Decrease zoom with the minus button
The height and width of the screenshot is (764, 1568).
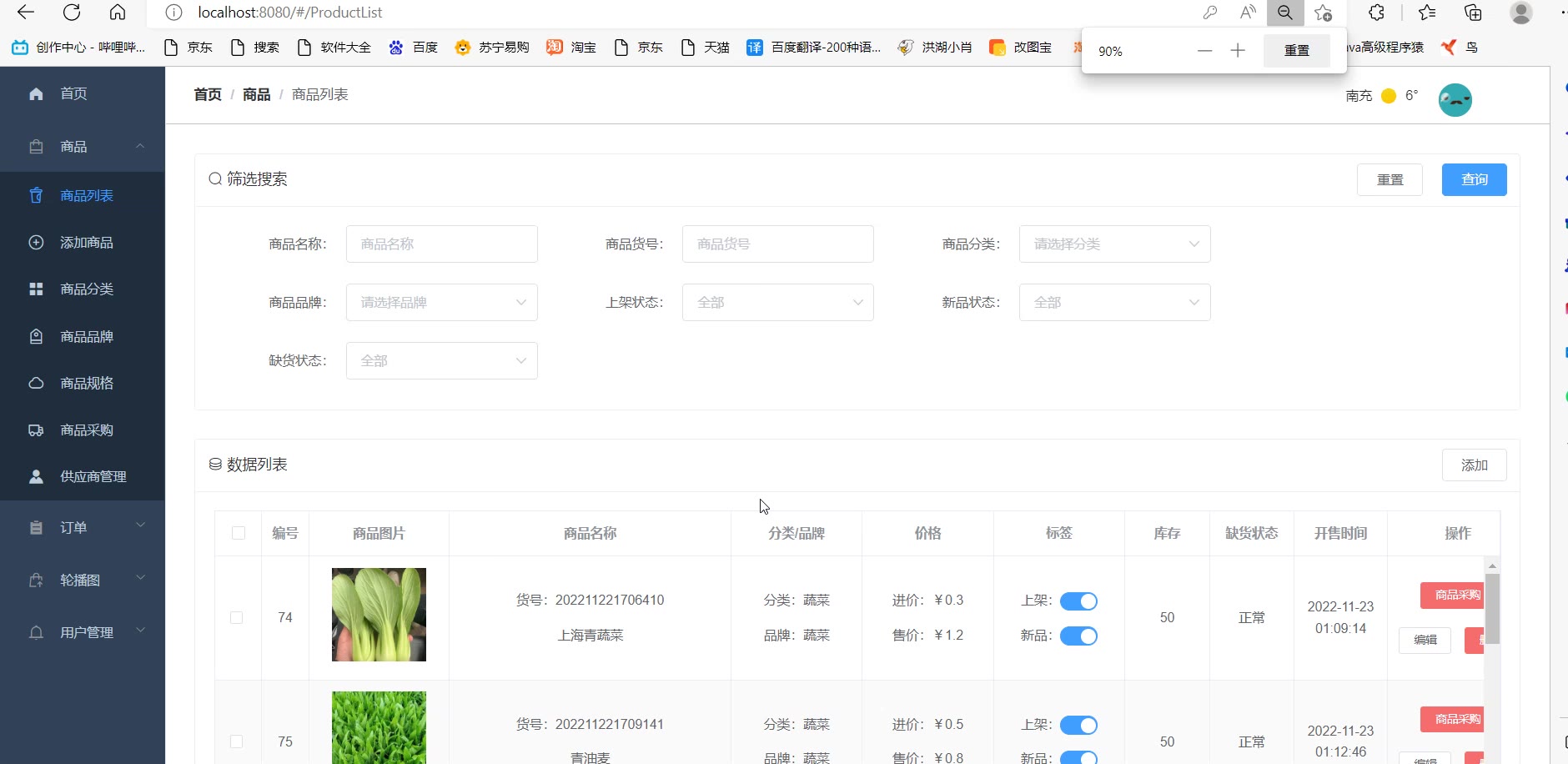(1204, 51)
